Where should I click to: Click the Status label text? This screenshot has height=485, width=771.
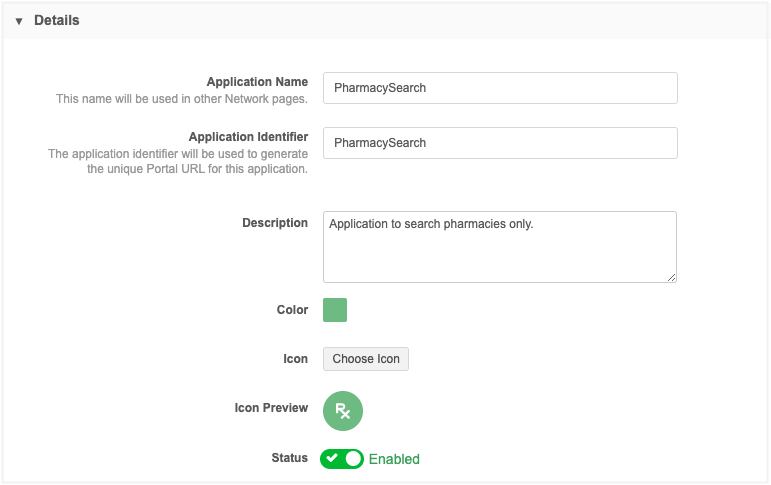point(289,458)
